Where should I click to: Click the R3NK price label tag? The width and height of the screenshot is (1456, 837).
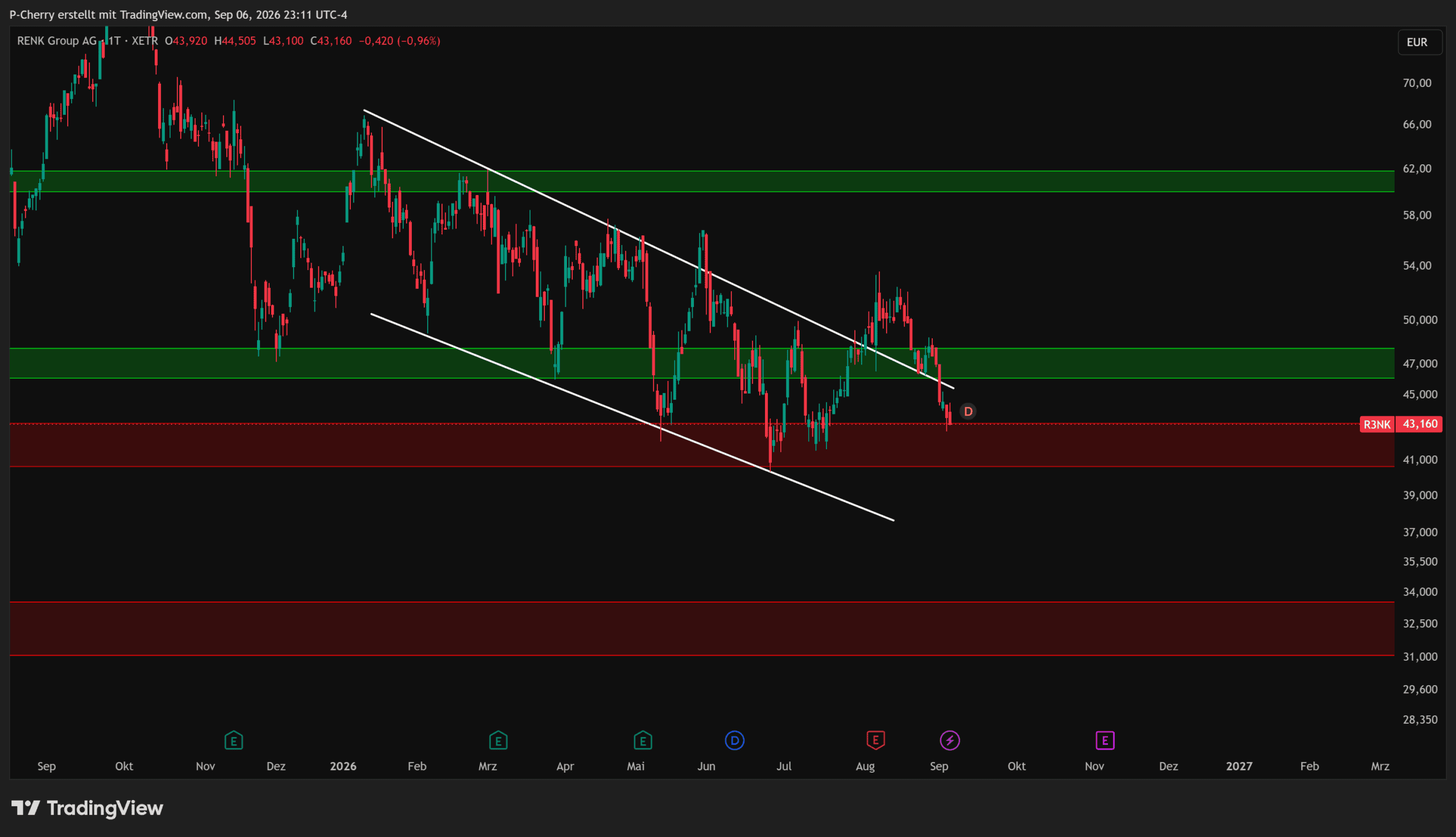(1378, 424)
